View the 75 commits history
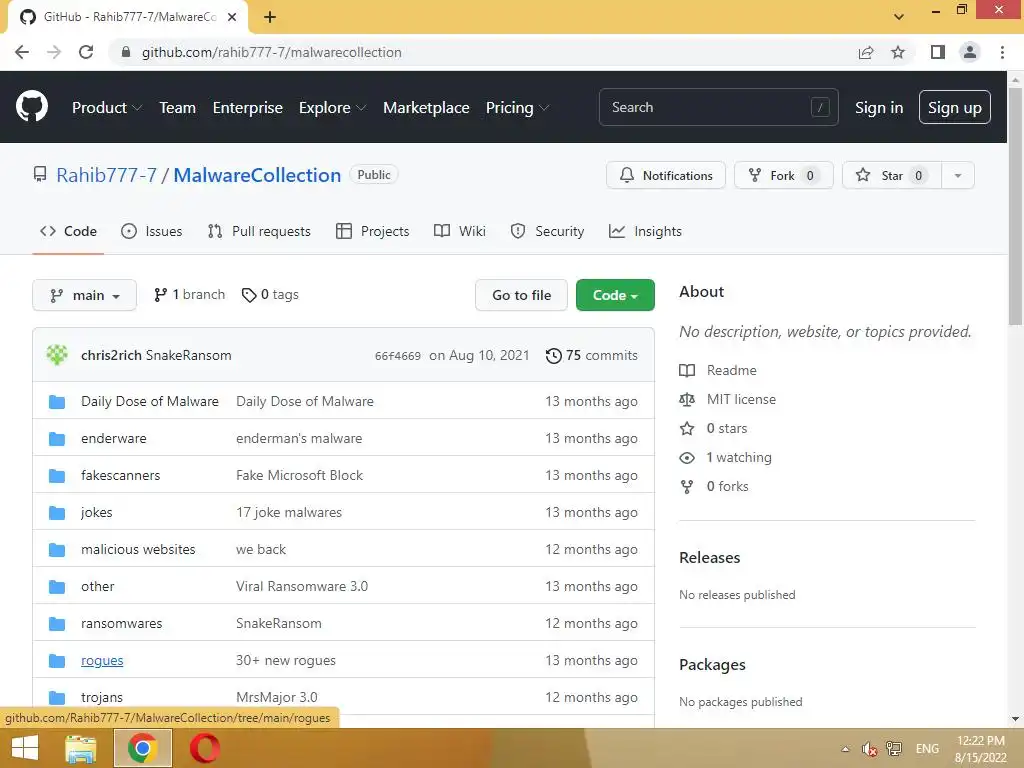This screenshot has height=768, width=1024. click(x=592, y=356)
